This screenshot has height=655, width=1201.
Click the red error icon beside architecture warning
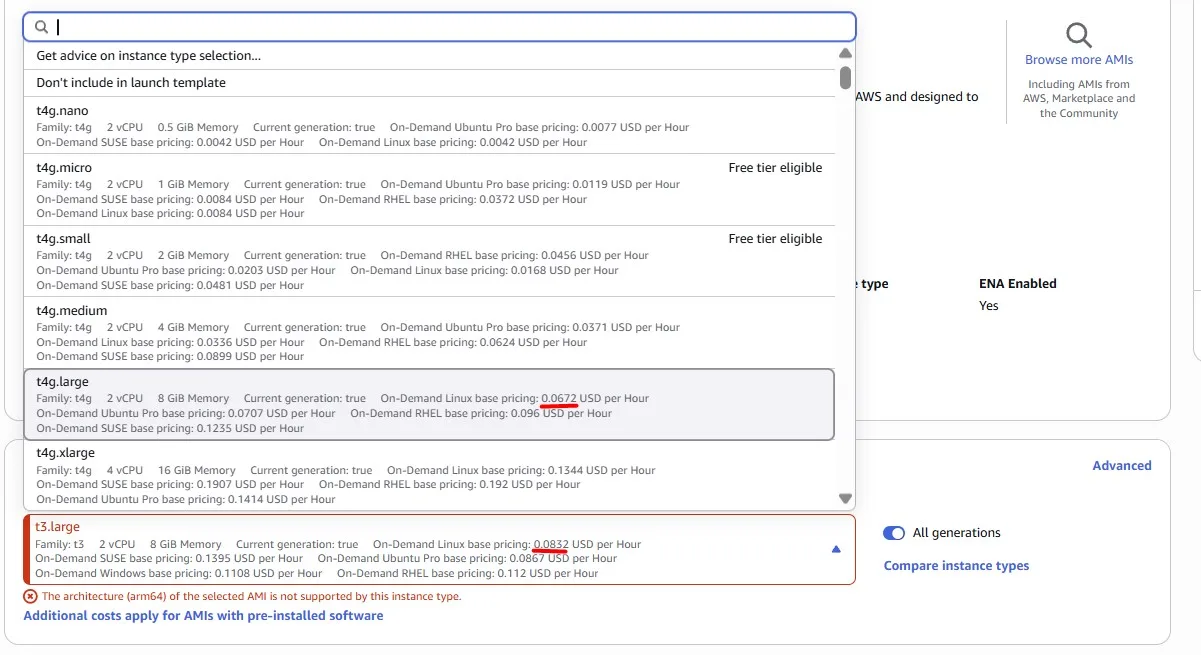[30, 596]
